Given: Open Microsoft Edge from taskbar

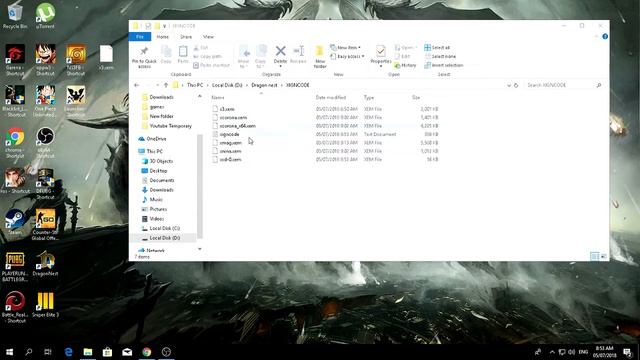Looking at the screenshot, I should point(68,352).
